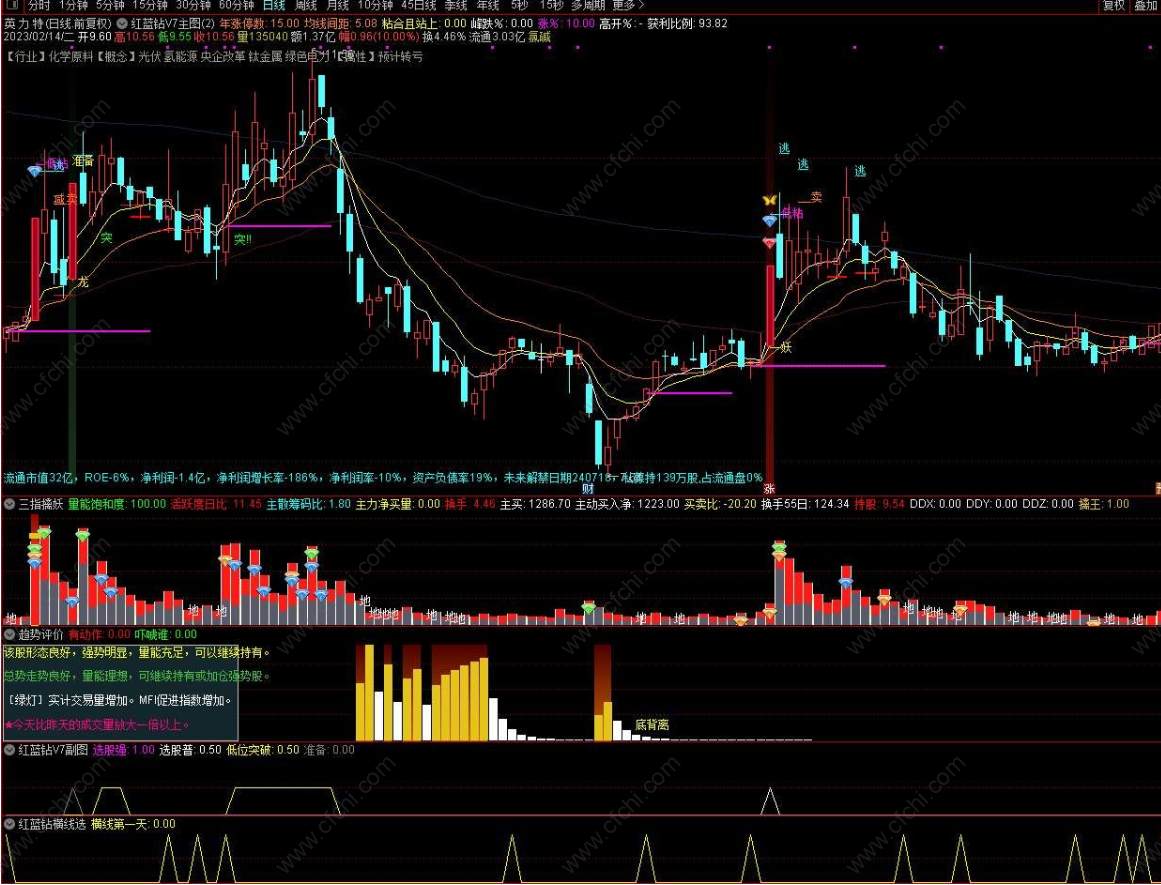Open the 光伏 concept link
1161x885 pixels.
tap(149, 56)
